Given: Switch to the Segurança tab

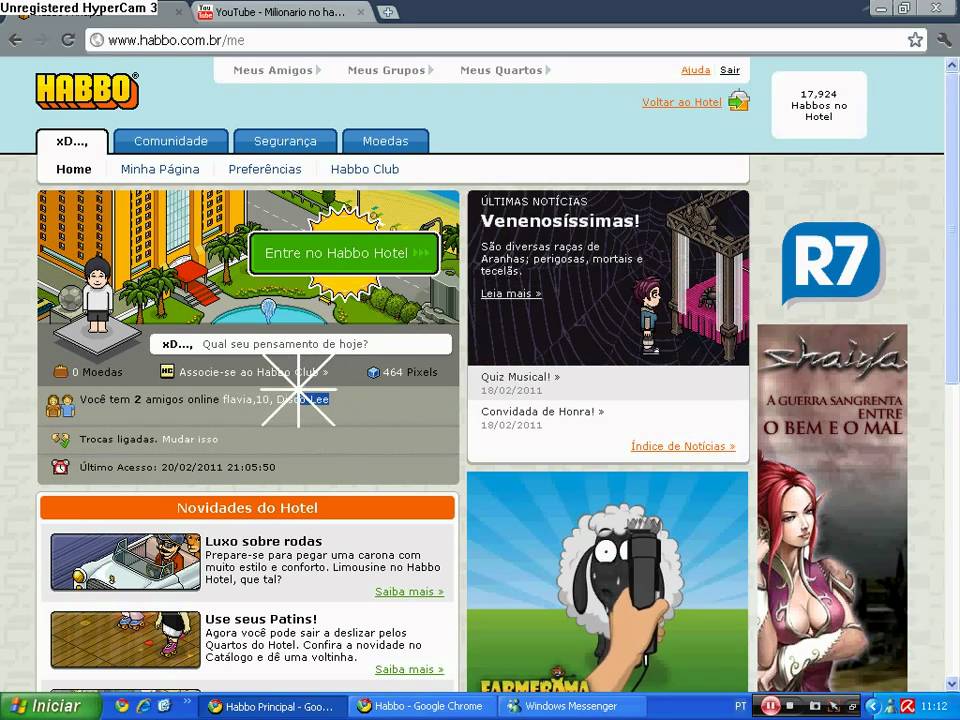Looking at the screenshot, I should click(x=285, y=141).
